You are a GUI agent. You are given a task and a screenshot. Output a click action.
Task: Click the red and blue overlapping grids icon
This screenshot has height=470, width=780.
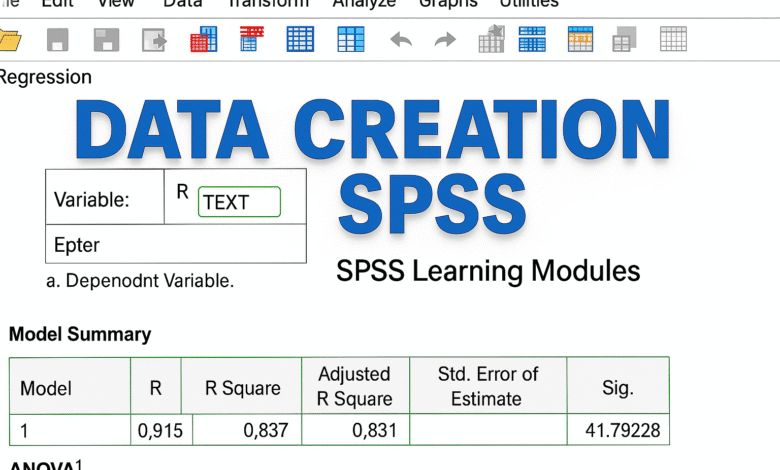(x=203, y=39)
